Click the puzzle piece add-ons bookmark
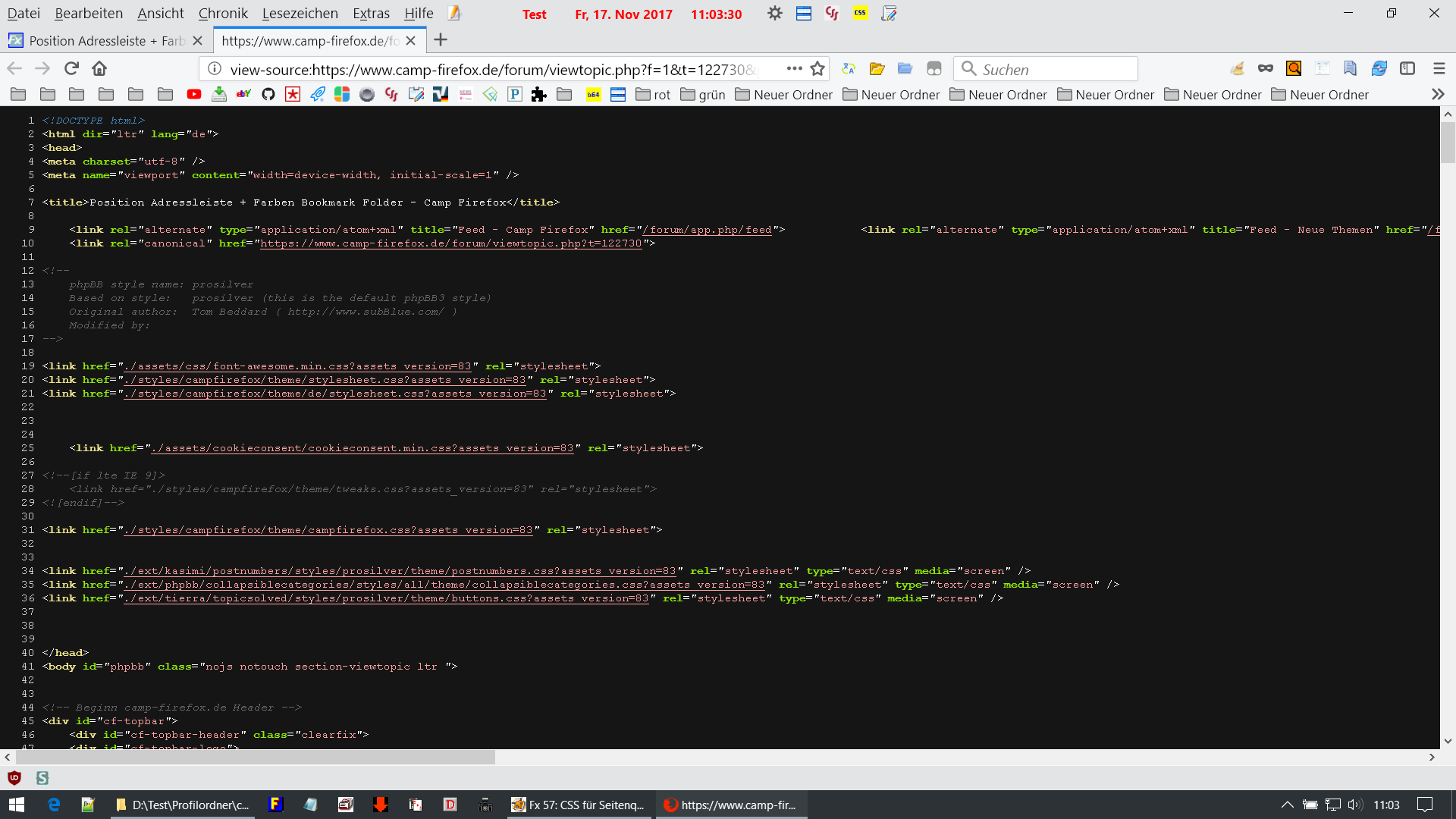The height and width of the screenshot is (819, 1456). tap(539, 95)
